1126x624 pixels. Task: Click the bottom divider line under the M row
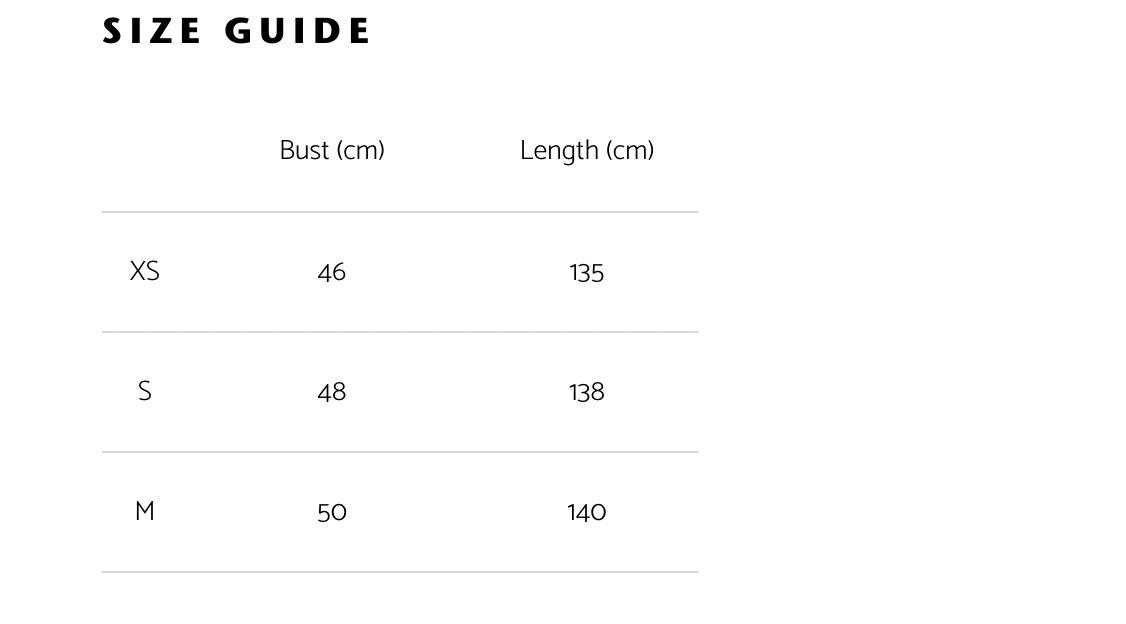pyautogui.click(x=400, y=572)
